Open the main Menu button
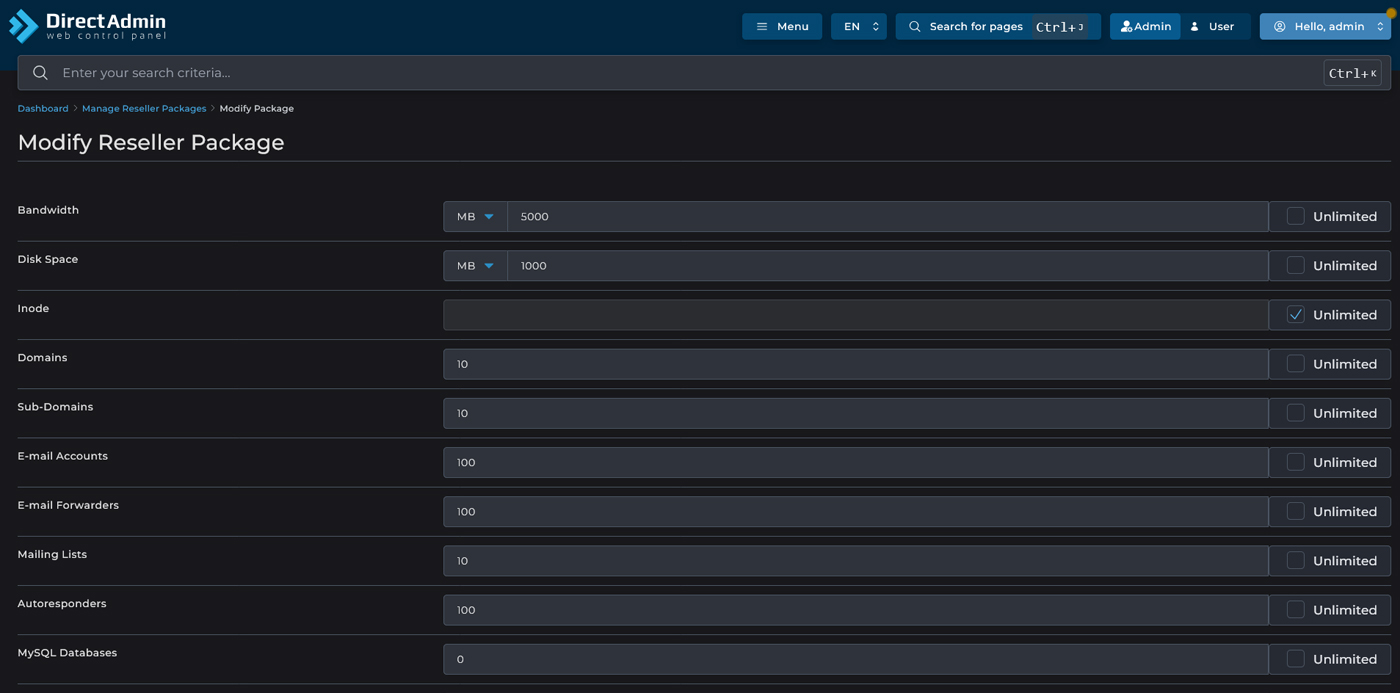Screen dimensions: 1400x693 coord(782,27)
